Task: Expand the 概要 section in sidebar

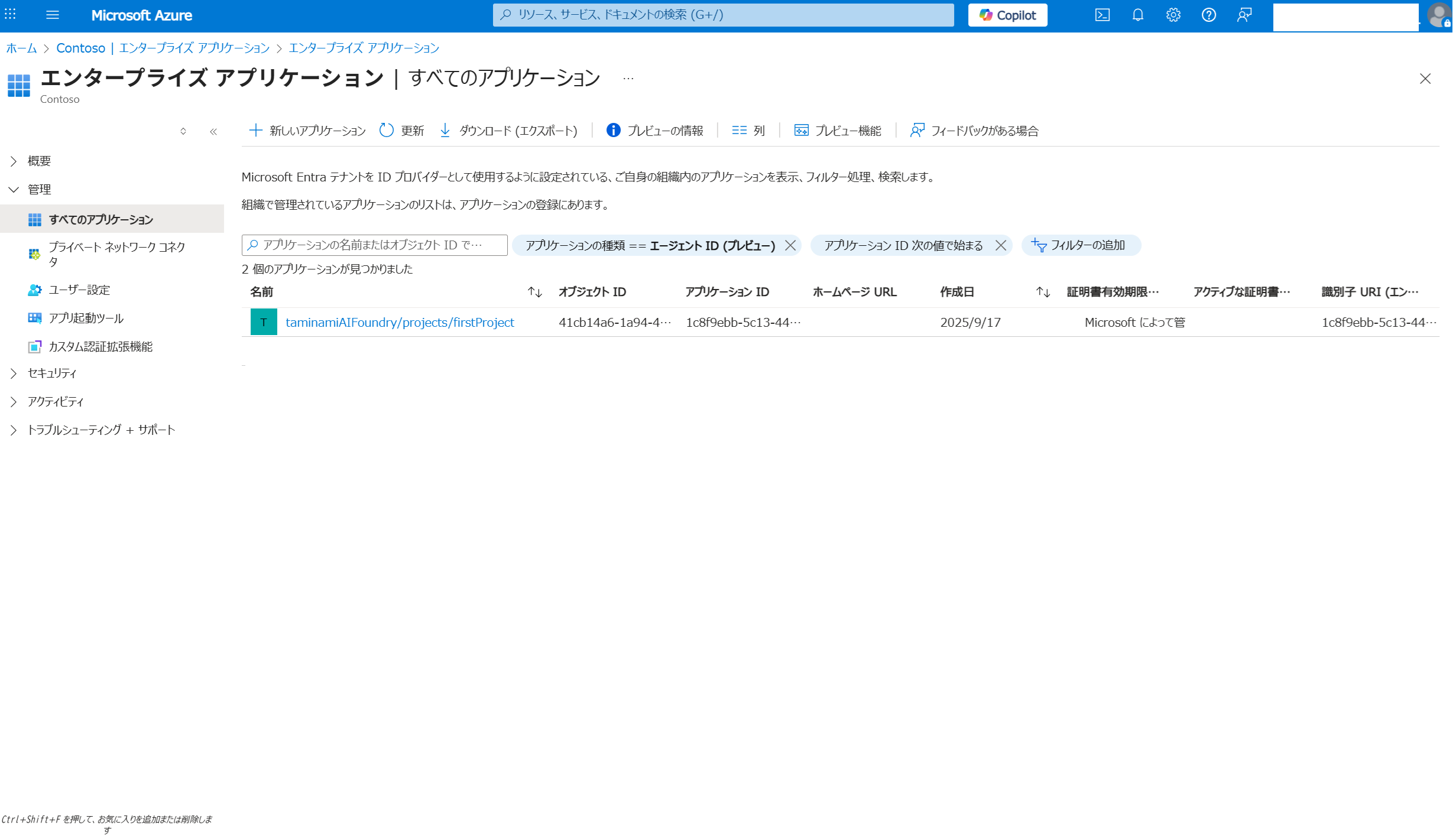Action: (14, 161)
